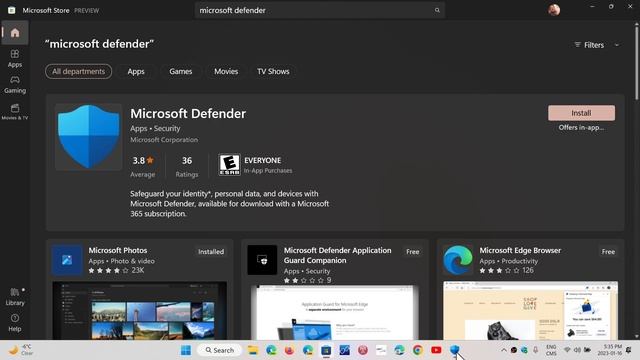Open Help in the sidebar
This screenshot has height=360, width=640.
coord(15,323)
